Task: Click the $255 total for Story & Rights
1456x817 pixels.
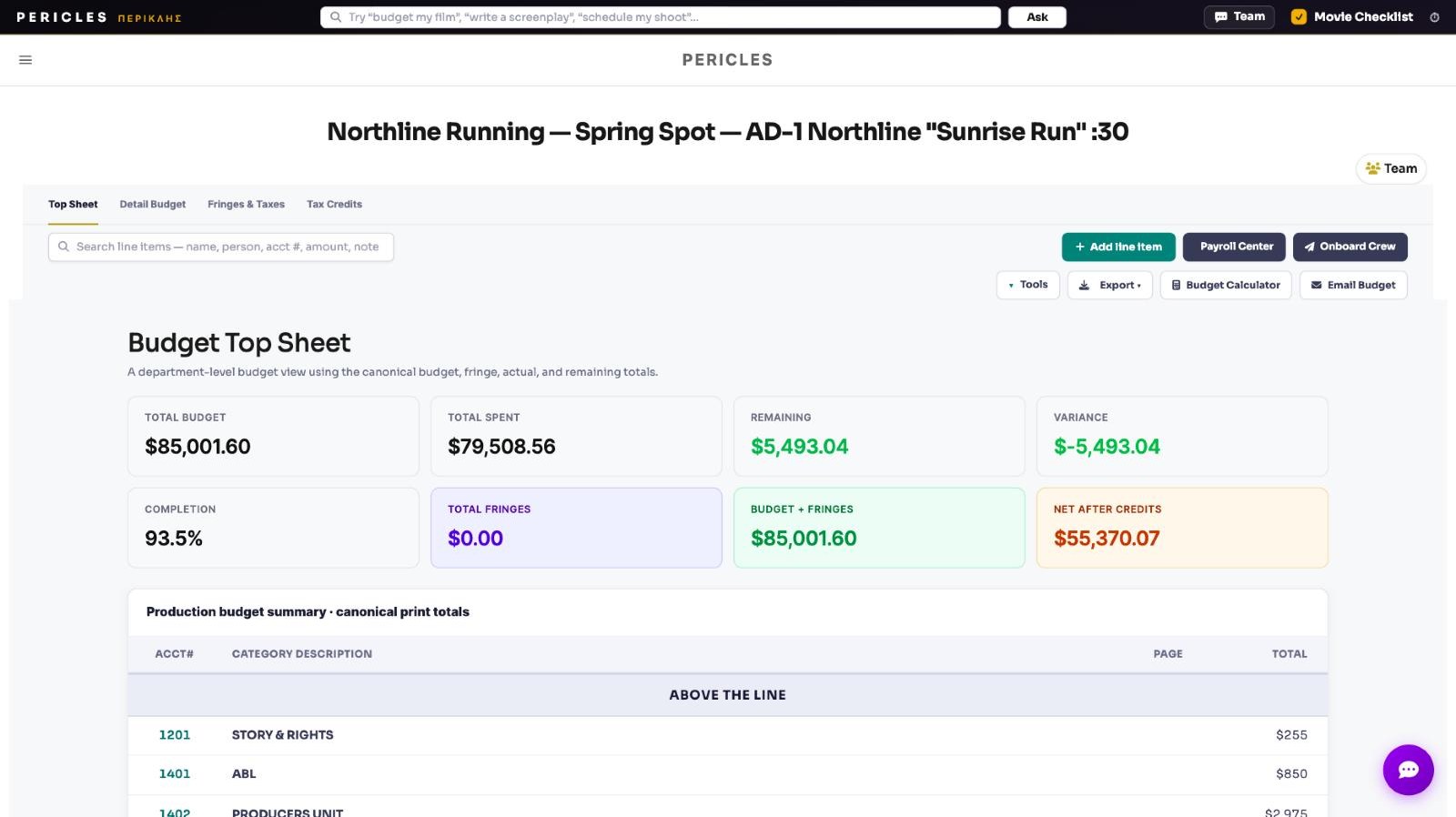Action: pyautogui.click(x=1291, y=735)
